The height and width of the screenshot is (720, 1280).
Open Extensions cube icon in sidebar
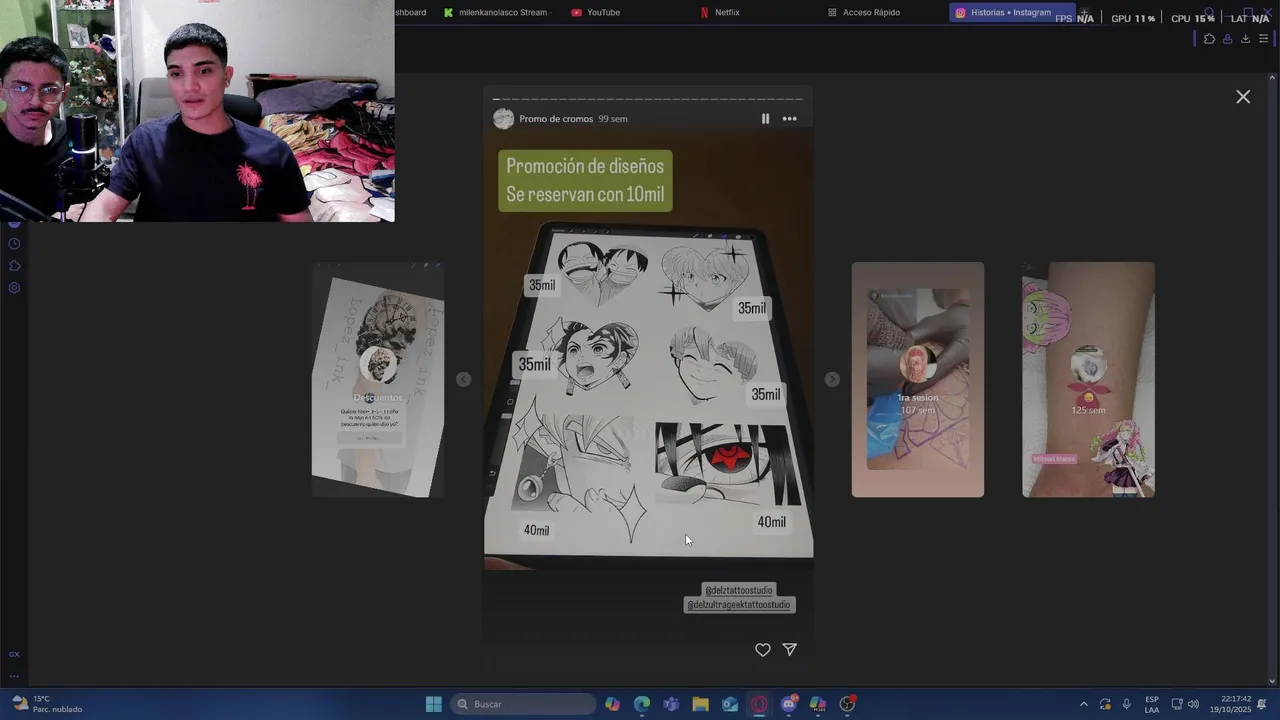coord(14,266)
